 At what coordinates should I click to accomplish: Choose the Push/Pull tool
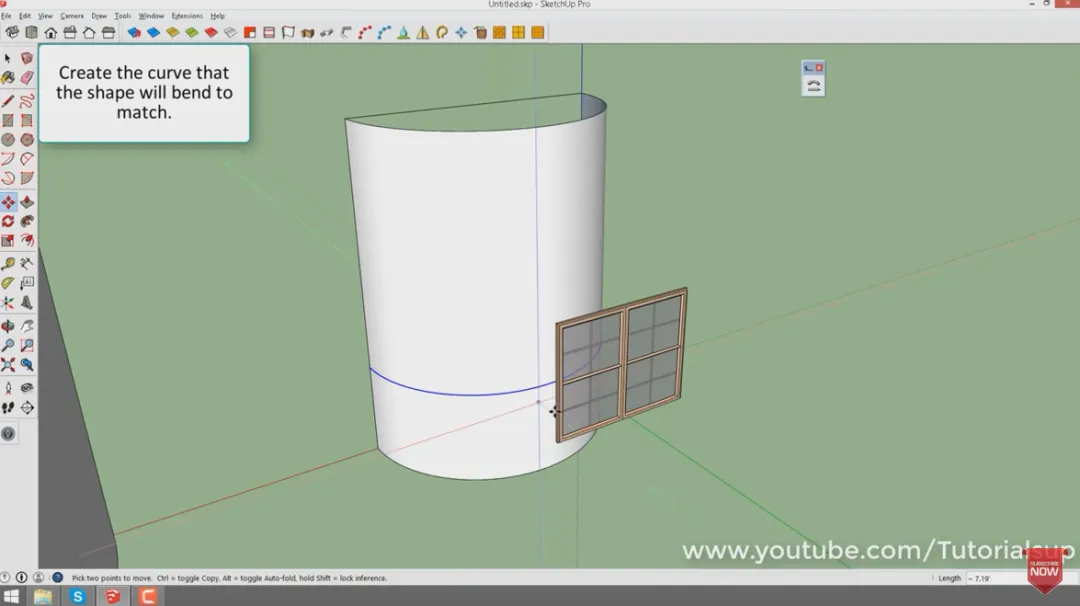[27, 202]
